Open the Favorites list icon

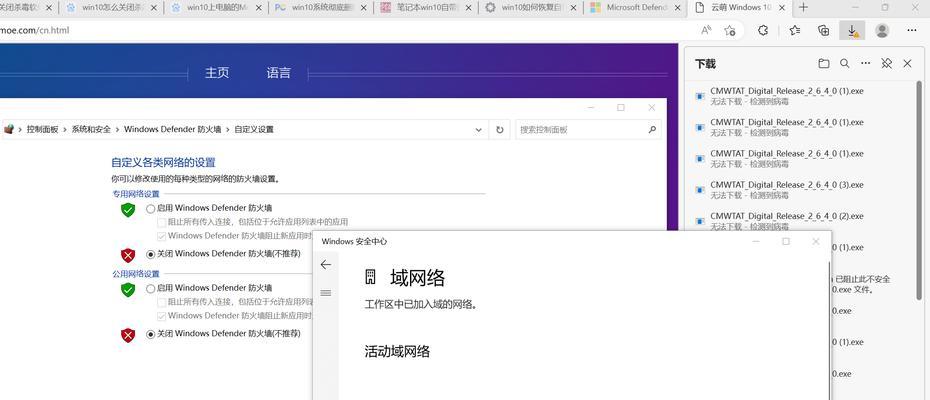tap(795, 30)
